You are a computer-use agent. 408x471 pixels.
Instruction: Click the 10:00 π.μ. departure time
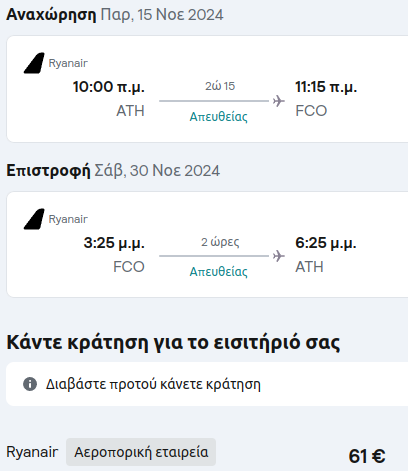pyautogui.click(x=109, y=87)
